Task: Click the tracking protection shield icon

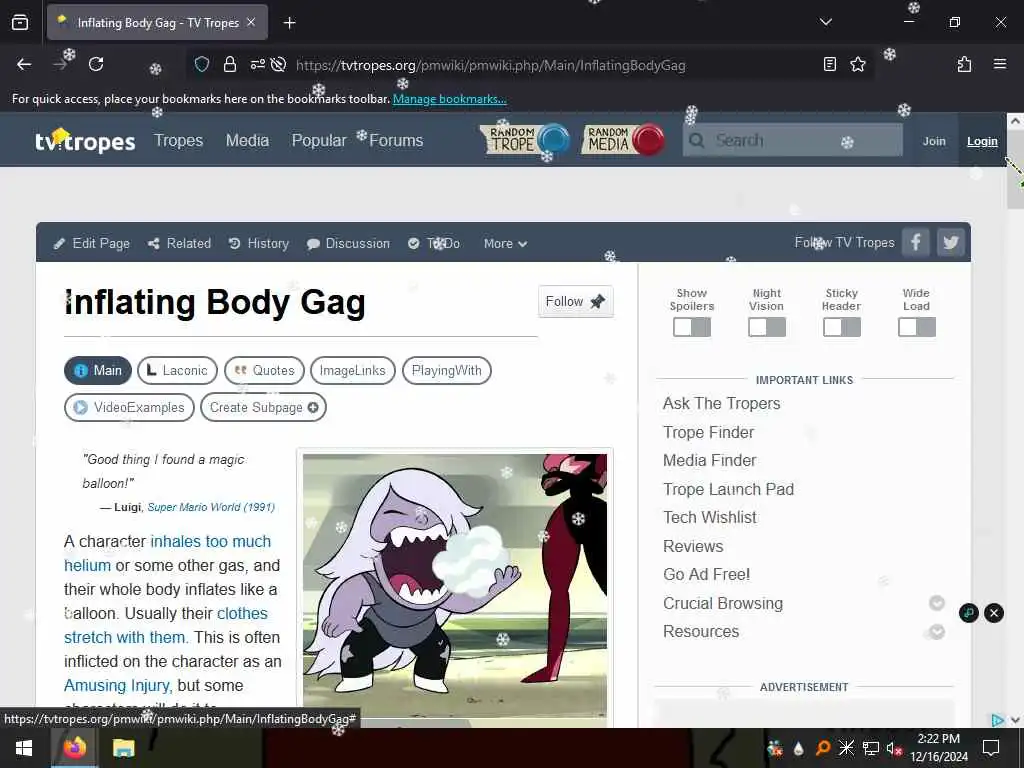Action: 202,64
